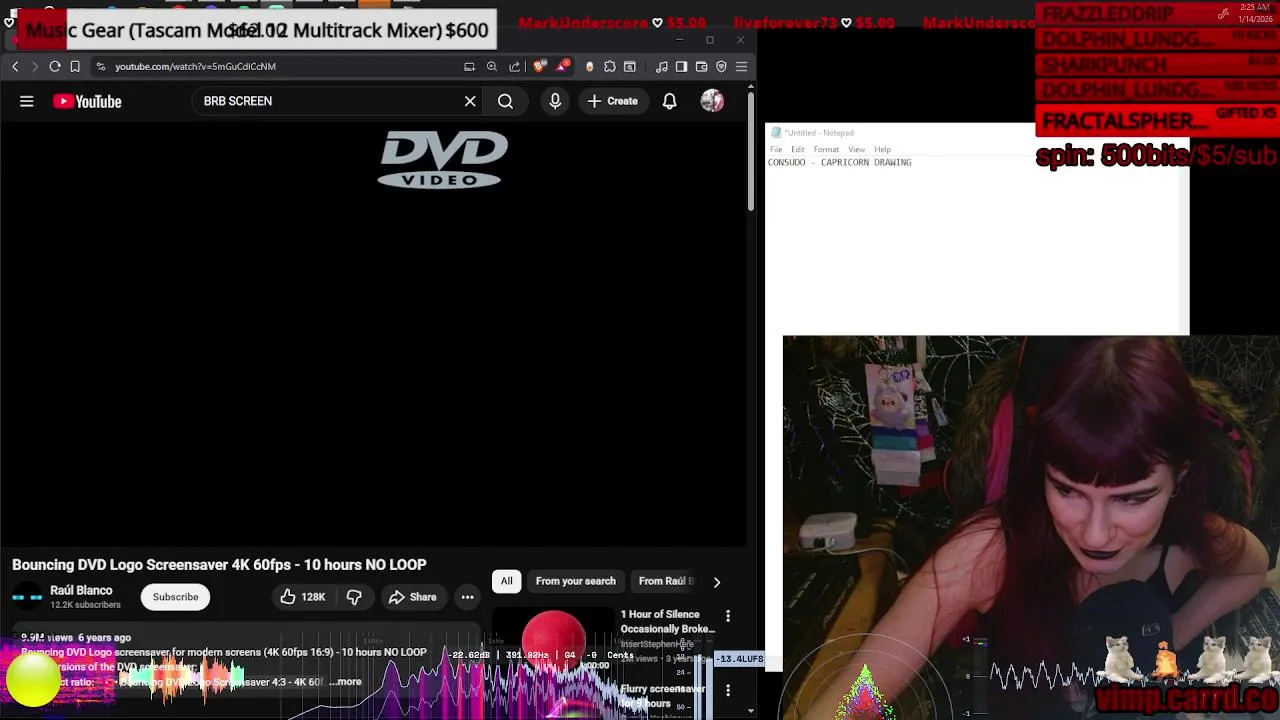Screen dimensions: 1280x720
Task: Open Notepad File menu
Action: click(x=776, y=149)
